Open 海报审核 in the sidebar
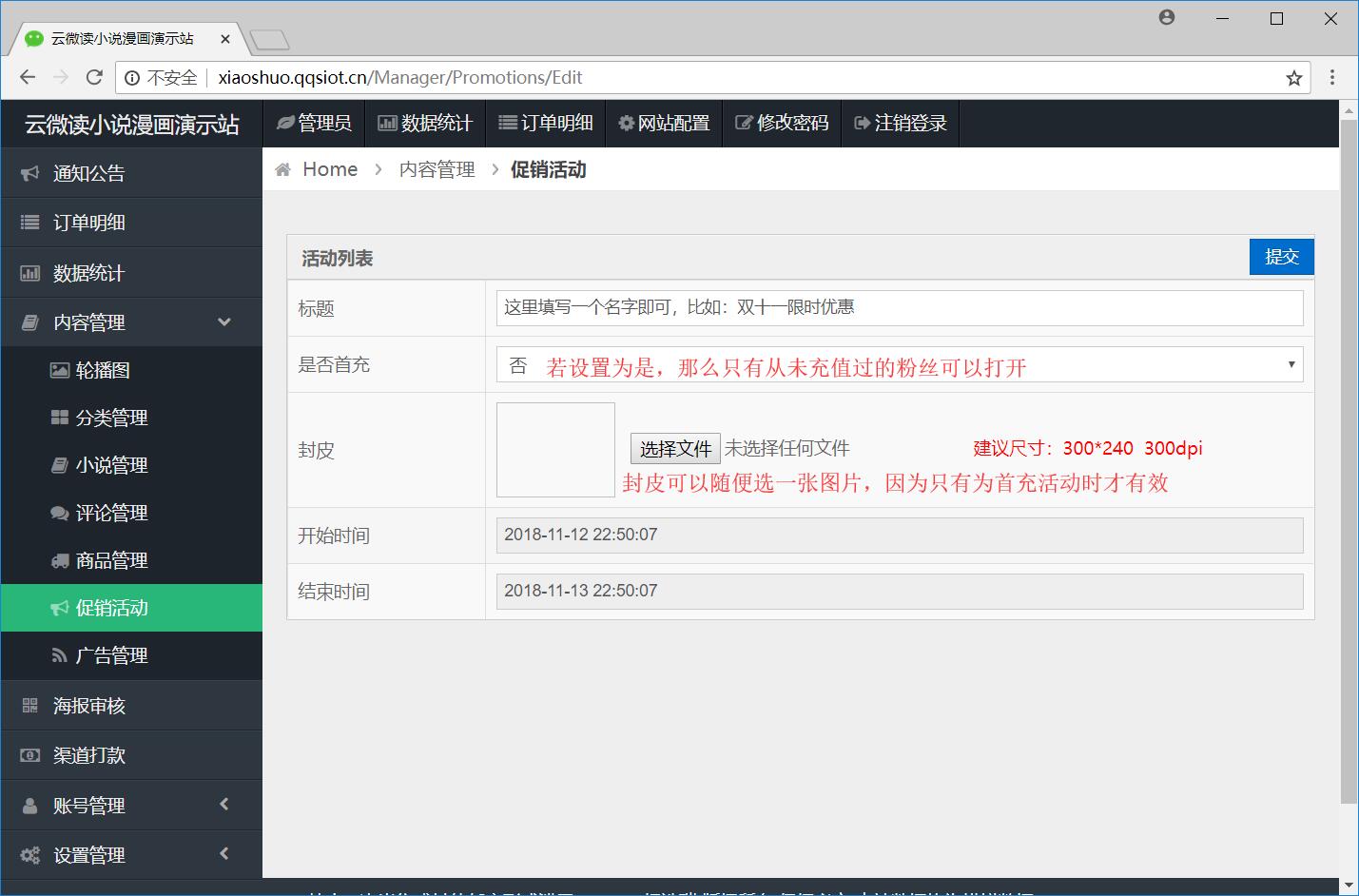The width and height of the screenshot is (1359, 896). coord(131,706)
